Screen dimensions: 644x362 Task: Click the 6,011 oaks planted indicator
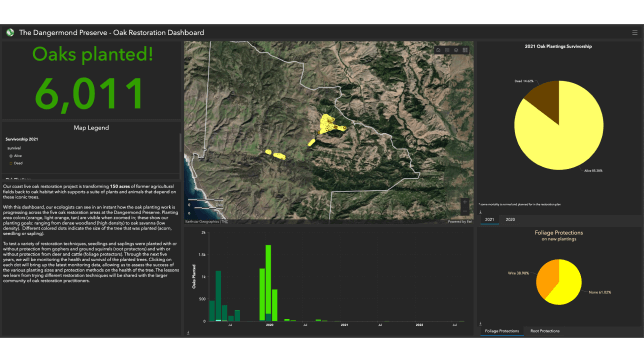point(90,94)
